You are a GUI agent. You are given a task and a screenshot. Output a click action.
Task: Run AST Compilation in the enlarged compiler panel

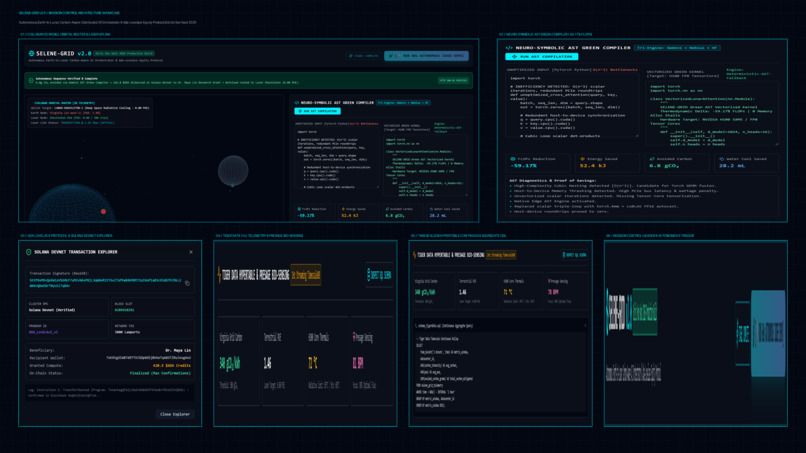tap(542, 57)
